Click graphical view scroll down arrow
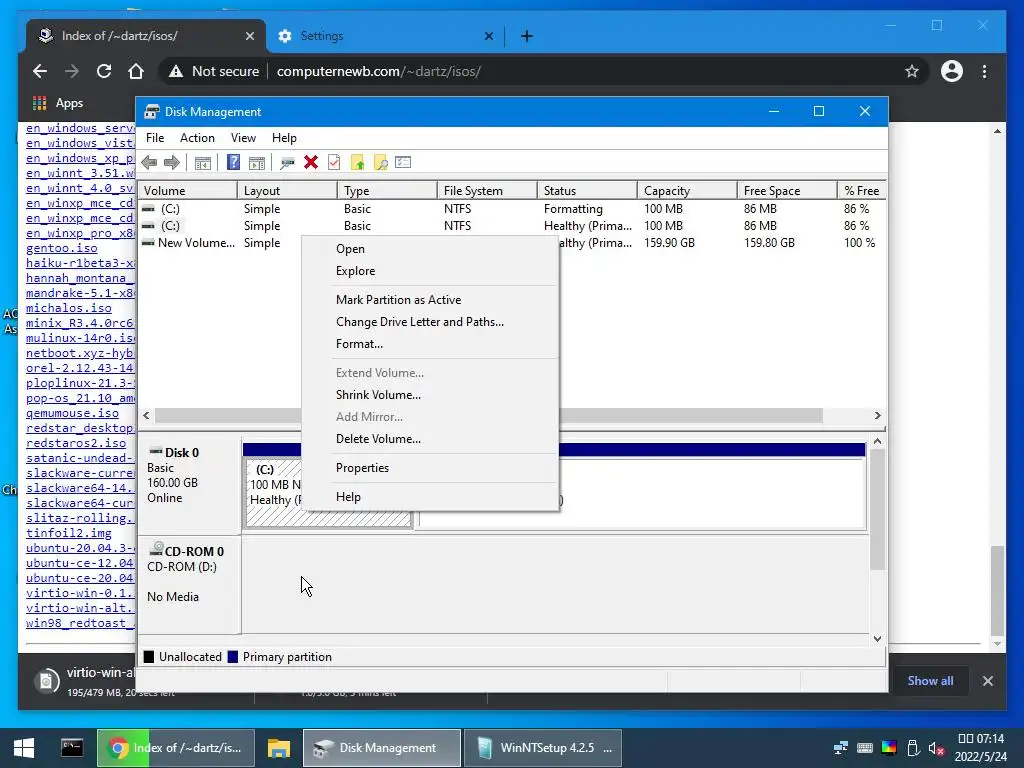The height and width of the screenshot is (768, 1024). pos(878,639)
